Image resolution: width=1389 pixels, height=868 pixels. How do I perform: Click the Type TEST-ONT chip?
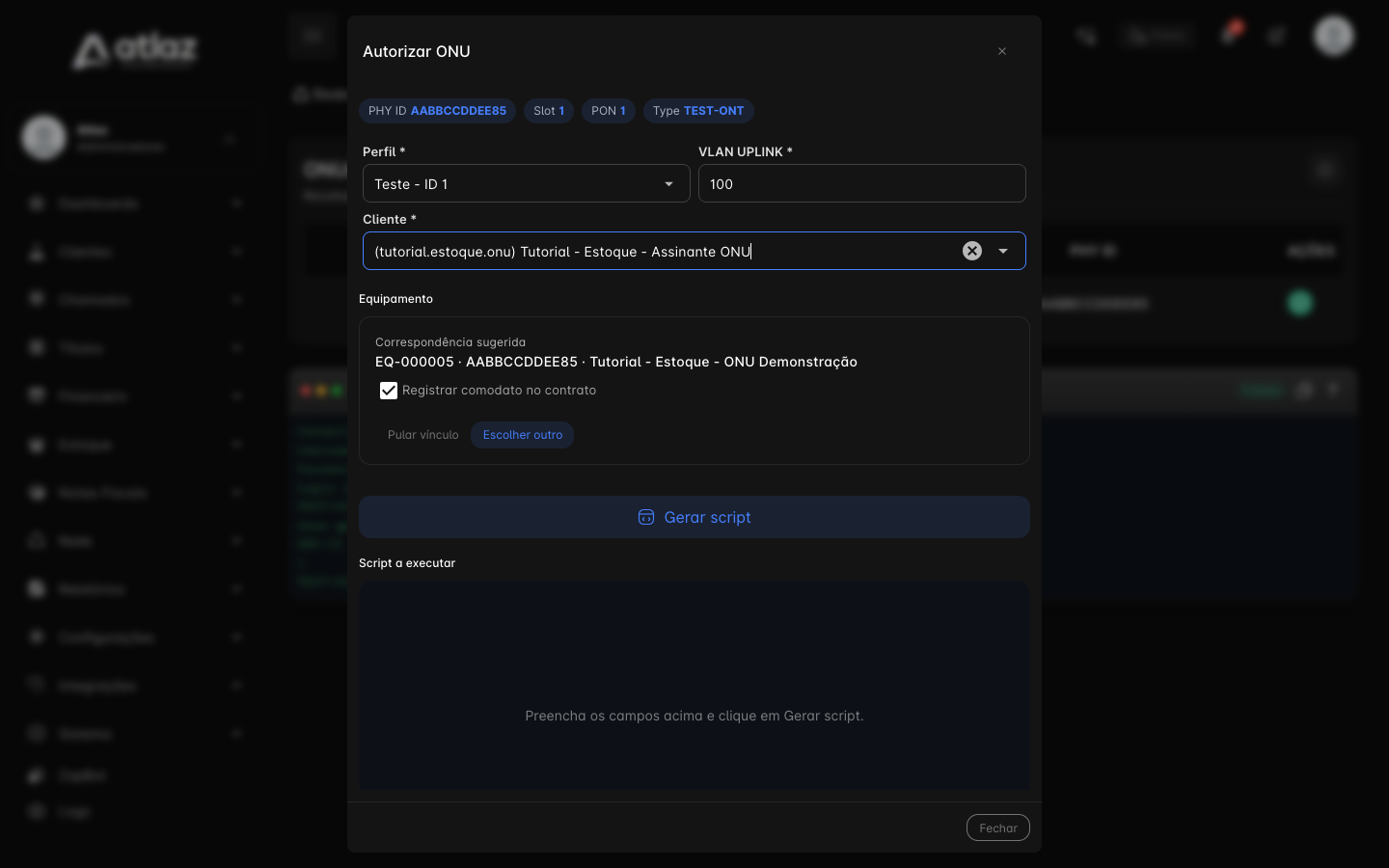[698, 111]
